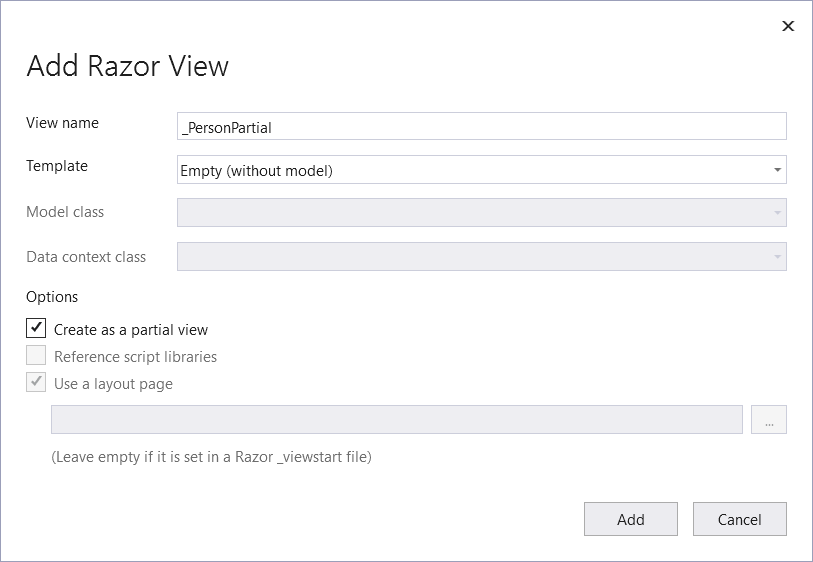Toggle the Use a layout page checkbox
813x562 pixels.
[36, 382]
